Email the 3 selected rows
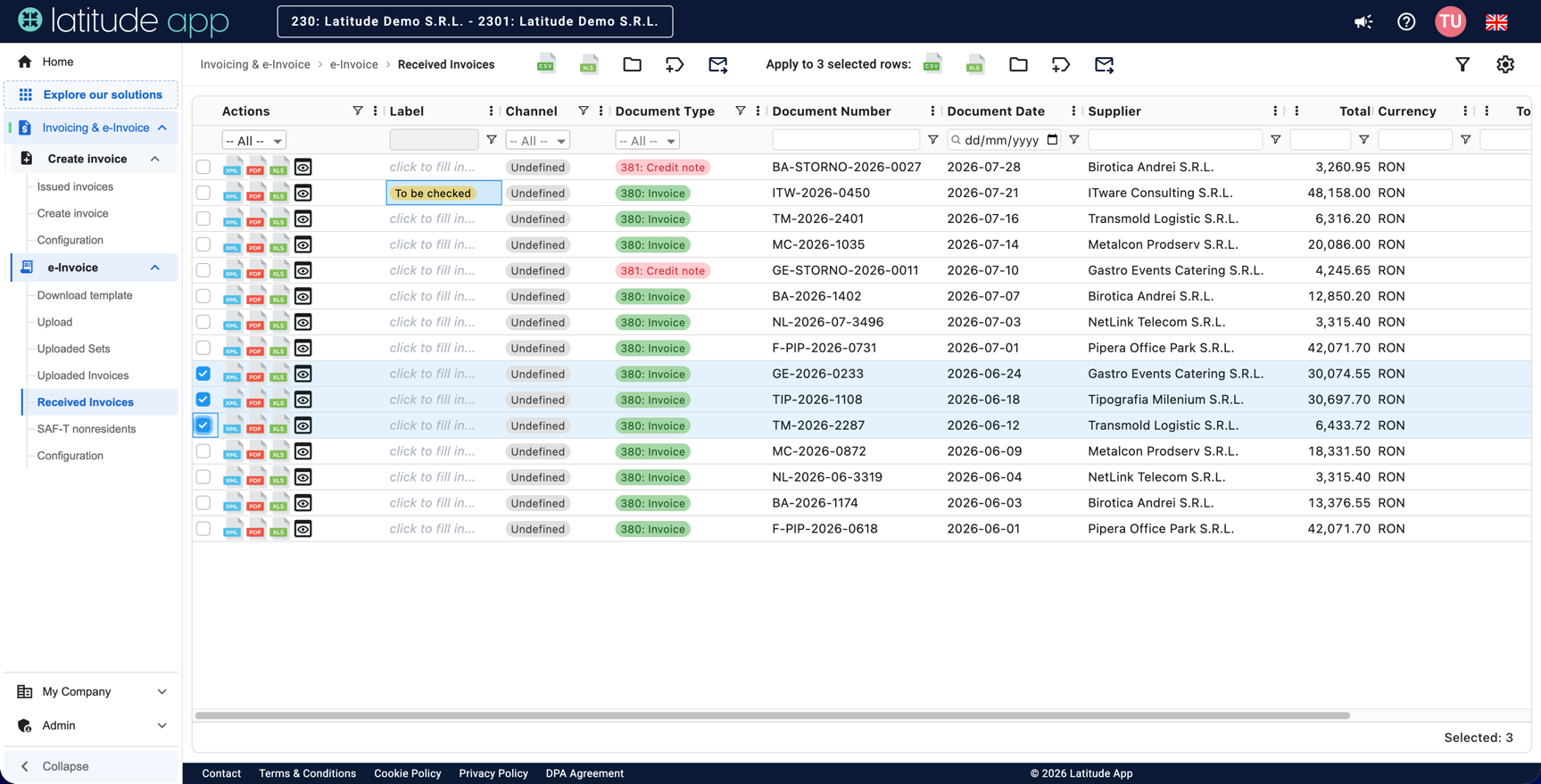 pos(1104,64)
